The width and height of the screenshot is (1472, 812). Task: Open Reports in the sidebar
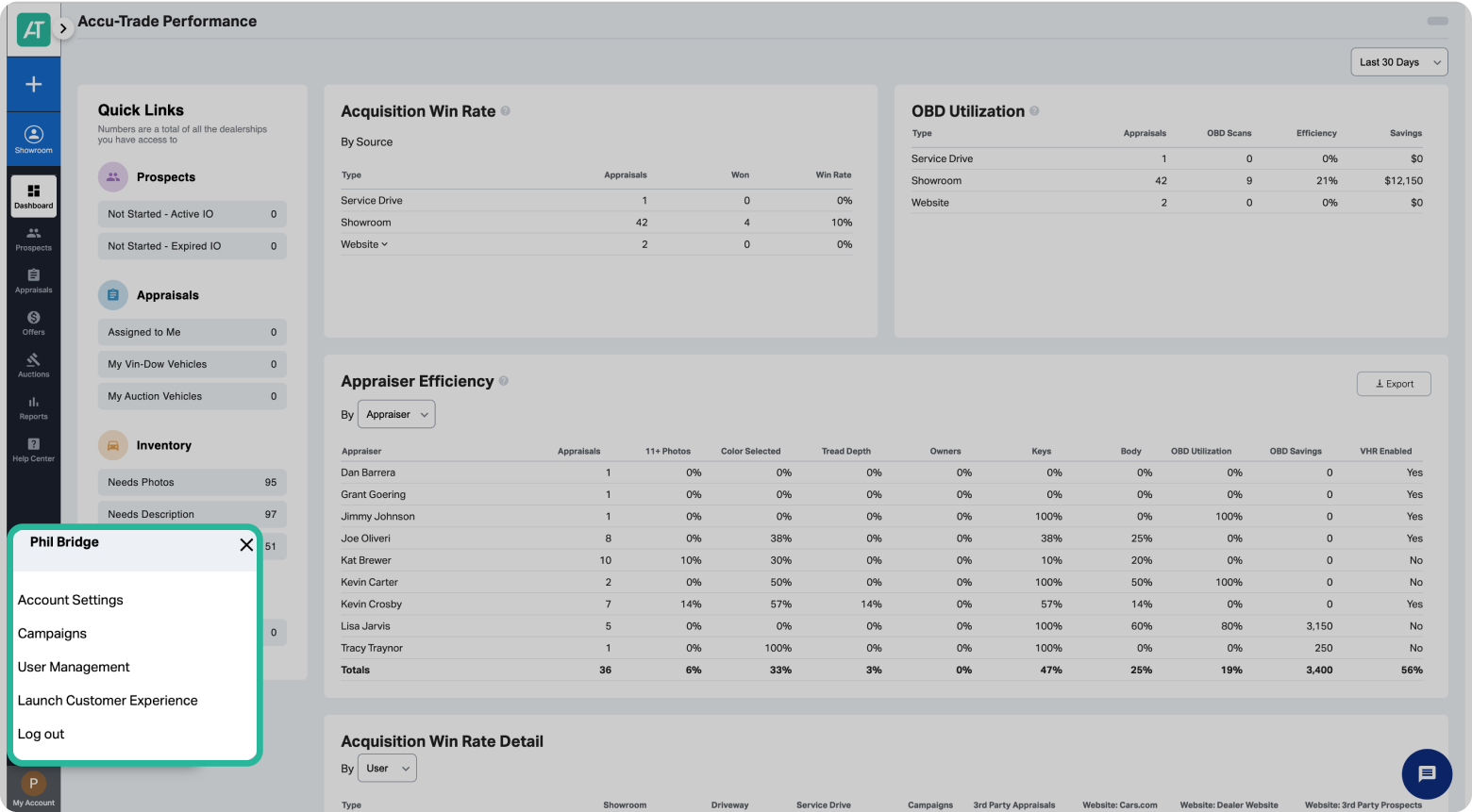coord(34,408)
